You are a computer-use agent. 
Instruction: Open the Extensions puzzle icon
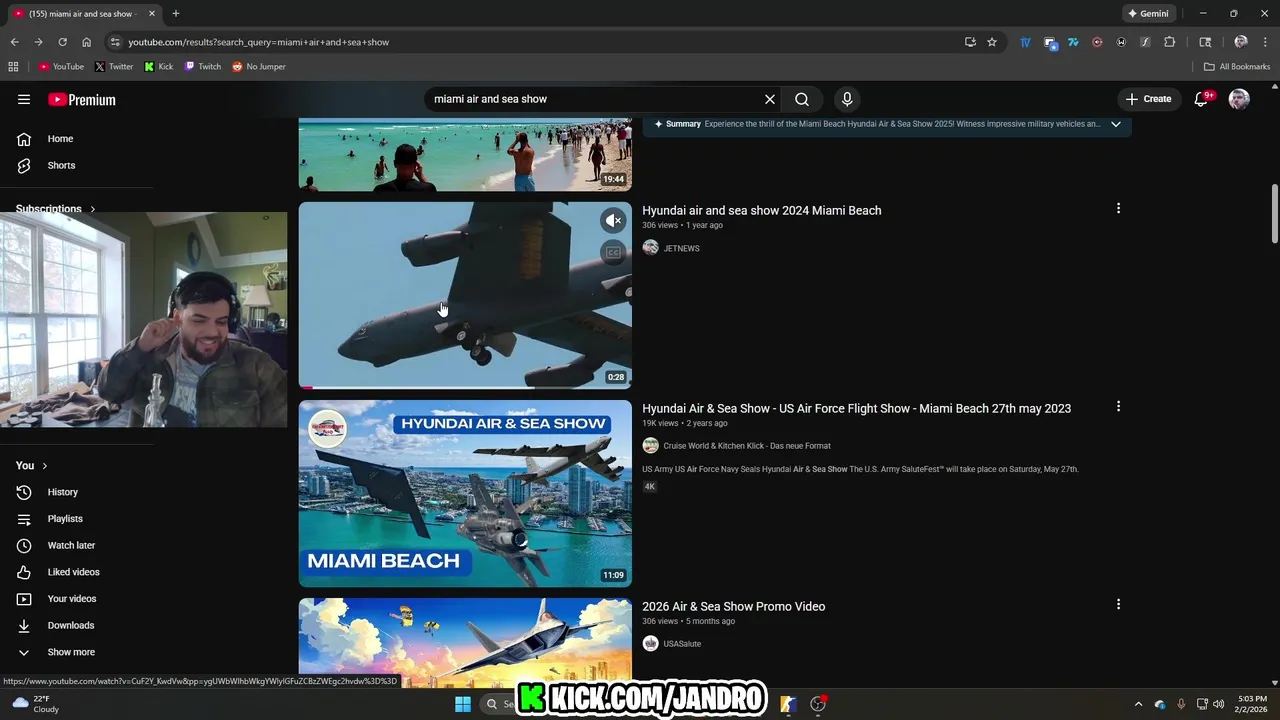click(x=1170, y=42)
